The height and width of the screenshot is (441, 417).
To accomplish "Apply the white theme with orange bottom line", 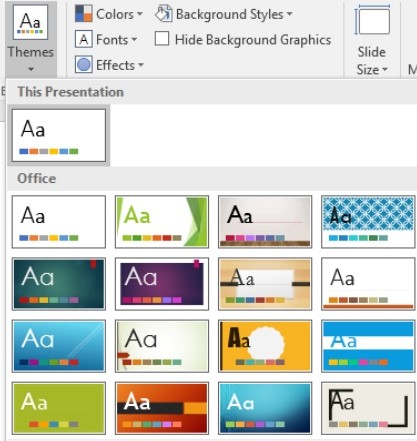I will [368, 284].
